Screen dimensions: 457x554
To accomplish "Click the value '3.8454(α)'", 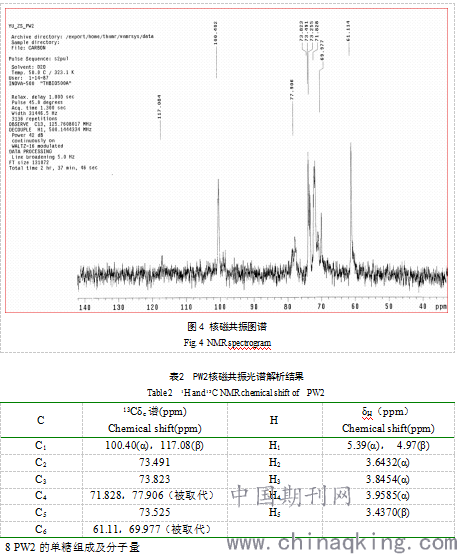I will click(x=388, y=479).
